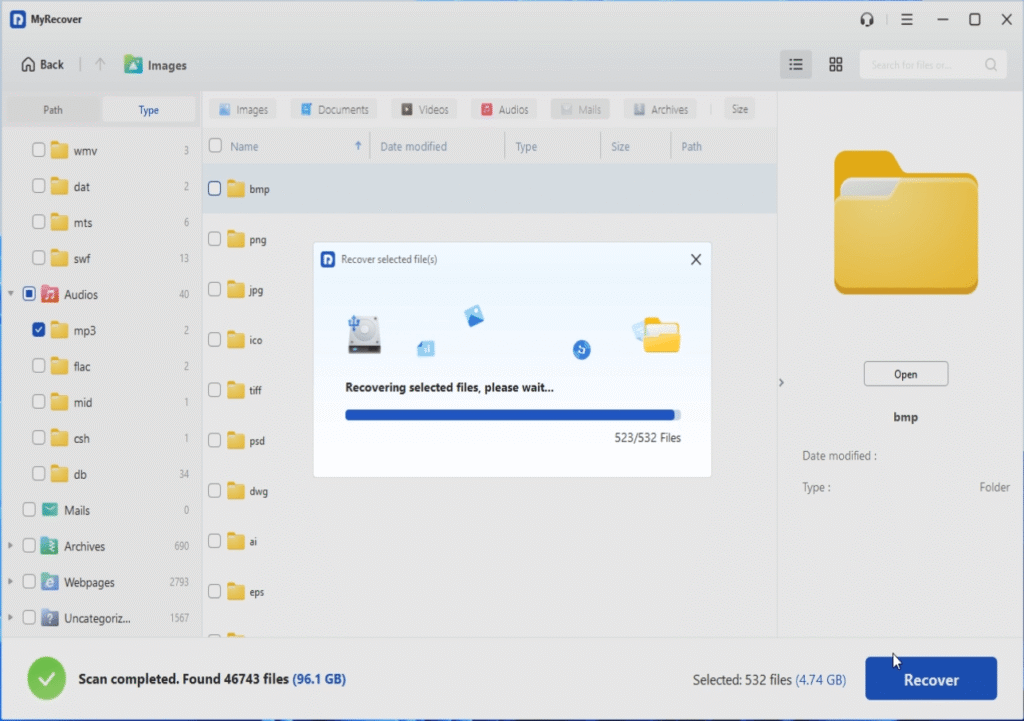
Task: Select the tiff folder icon
Action: click(236, 390)
